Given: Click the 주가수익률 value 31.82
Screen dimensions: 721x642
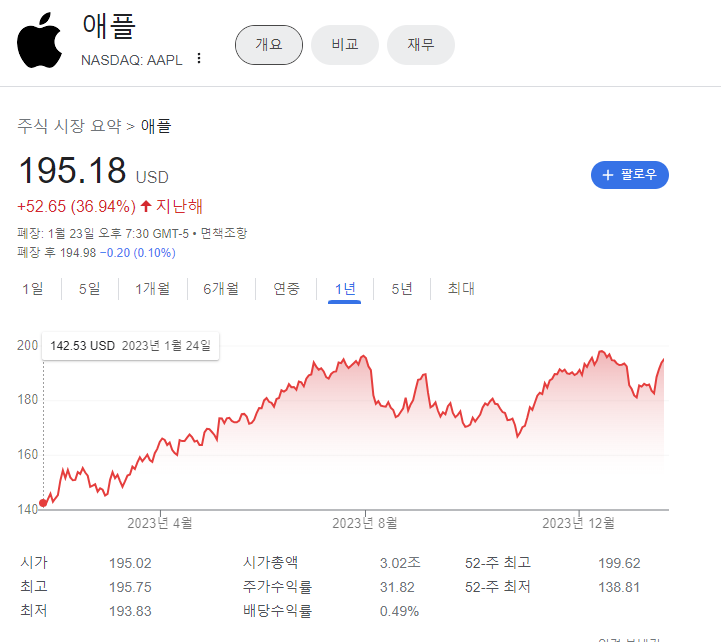Looking at the screenshot, I should pyautogui.click(x=397, y=587).
